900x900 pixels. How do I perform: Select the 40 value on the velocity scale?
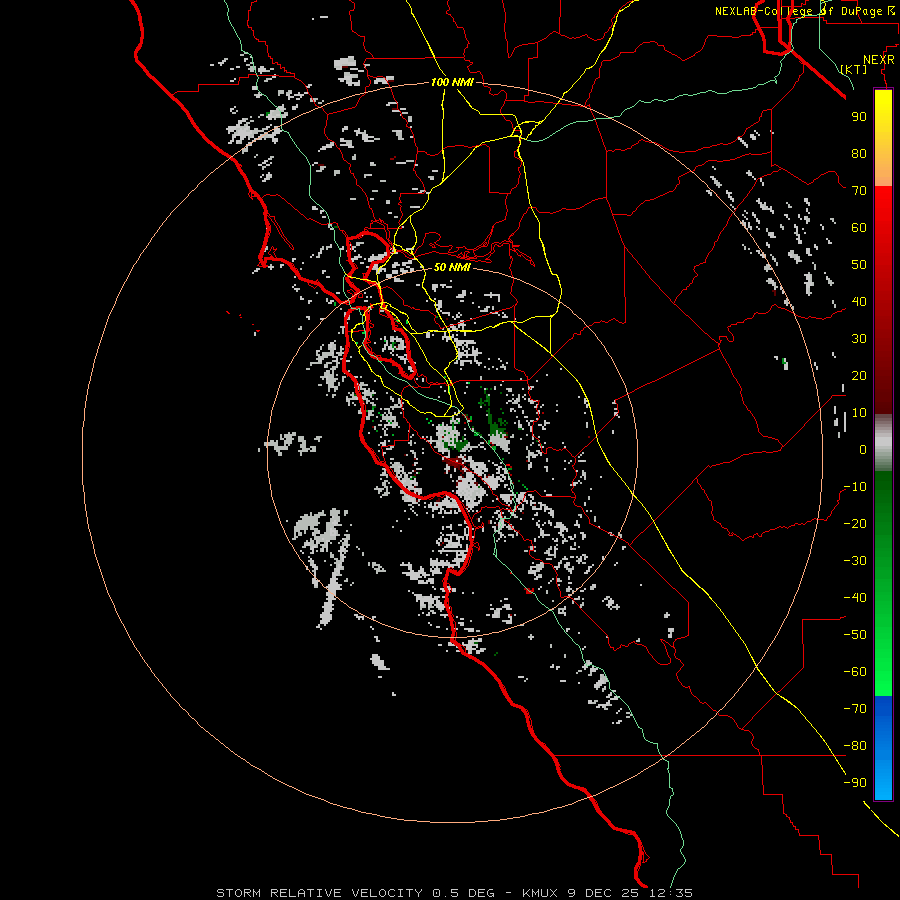pyautogui.click(x=859, y=301)
